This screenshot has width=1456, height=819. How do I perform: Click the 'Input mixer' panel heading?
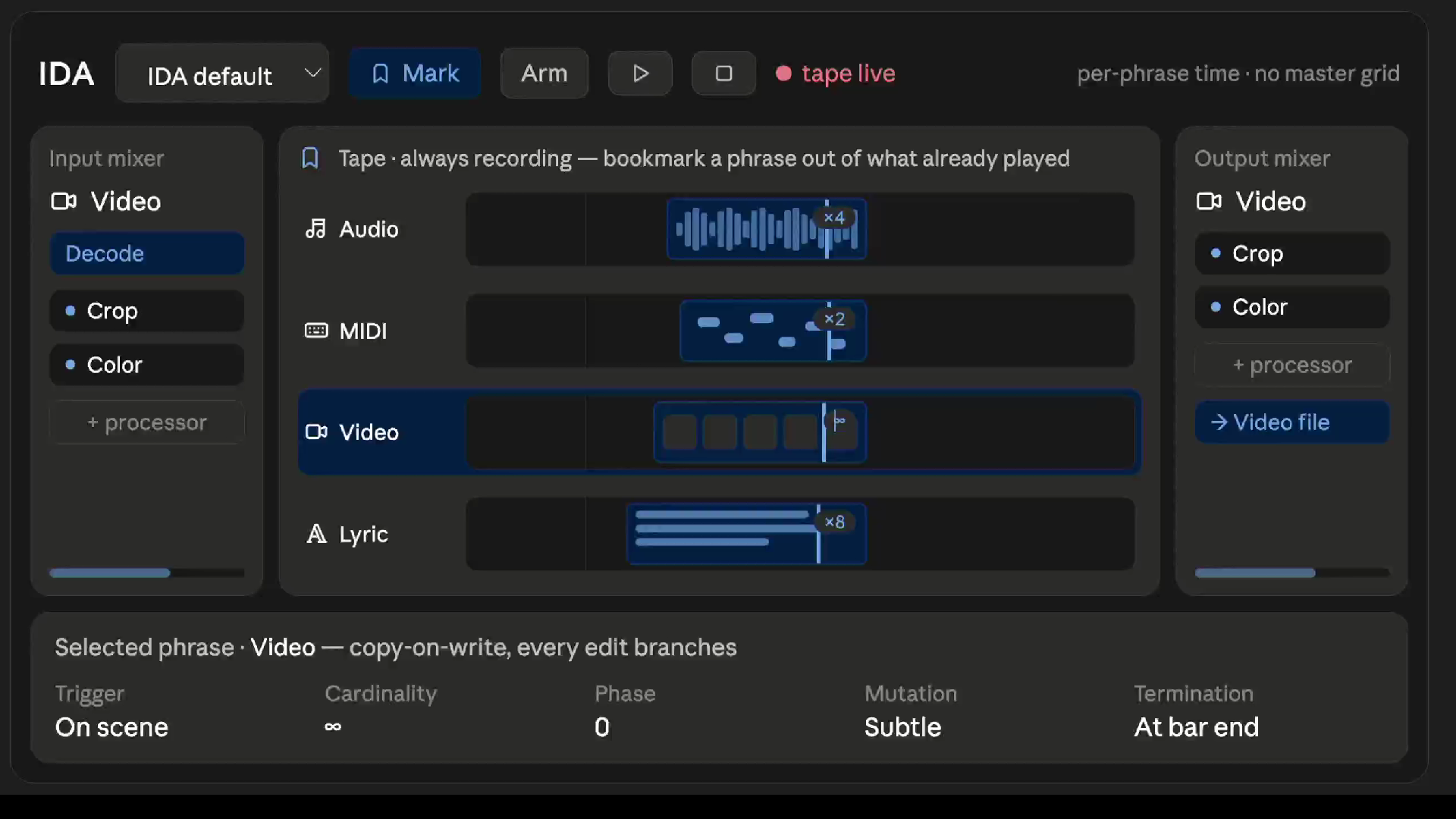(x=106, y=158)
